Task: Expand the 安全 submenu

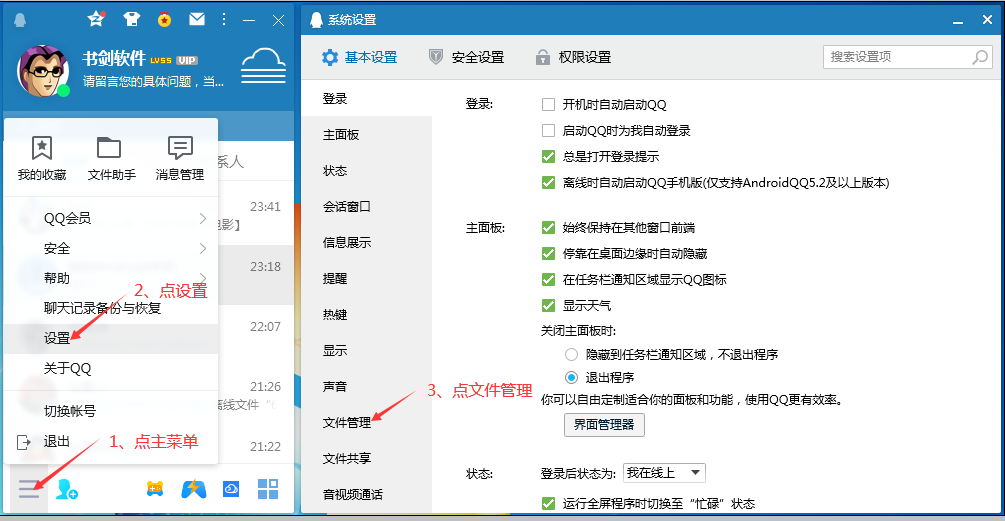Action: click(111, 249)
